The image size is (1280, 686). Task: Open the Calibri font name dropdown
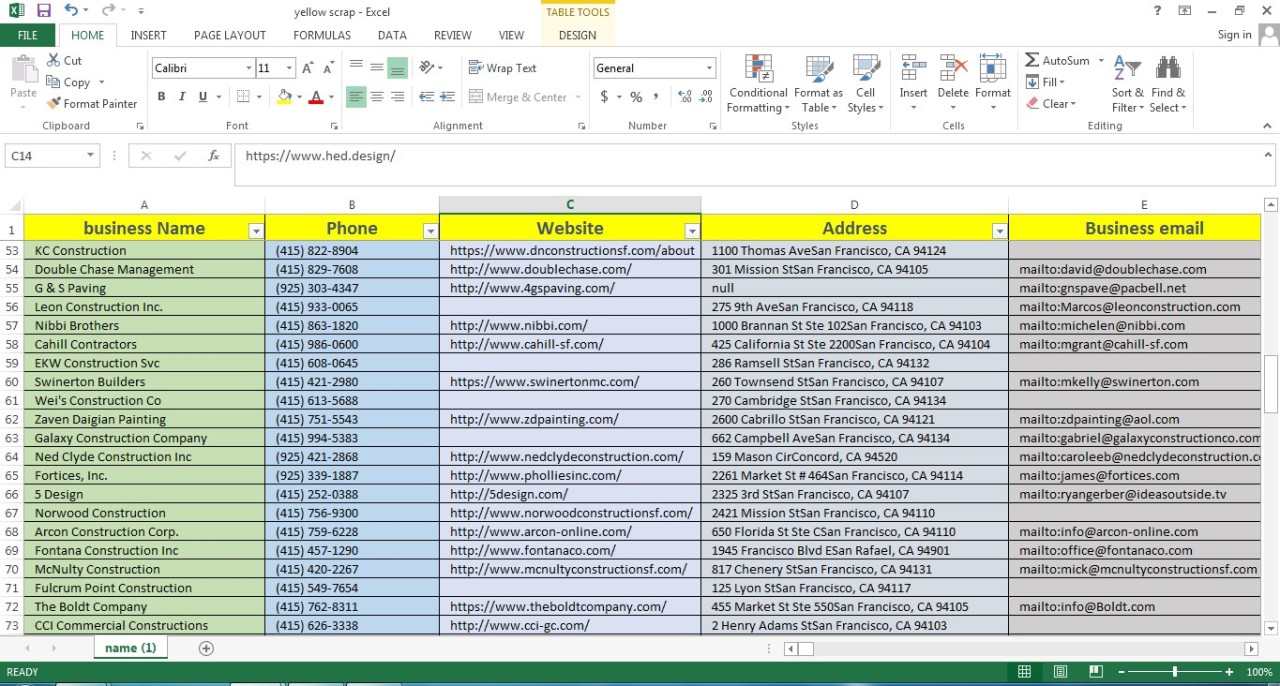(249, 68)
